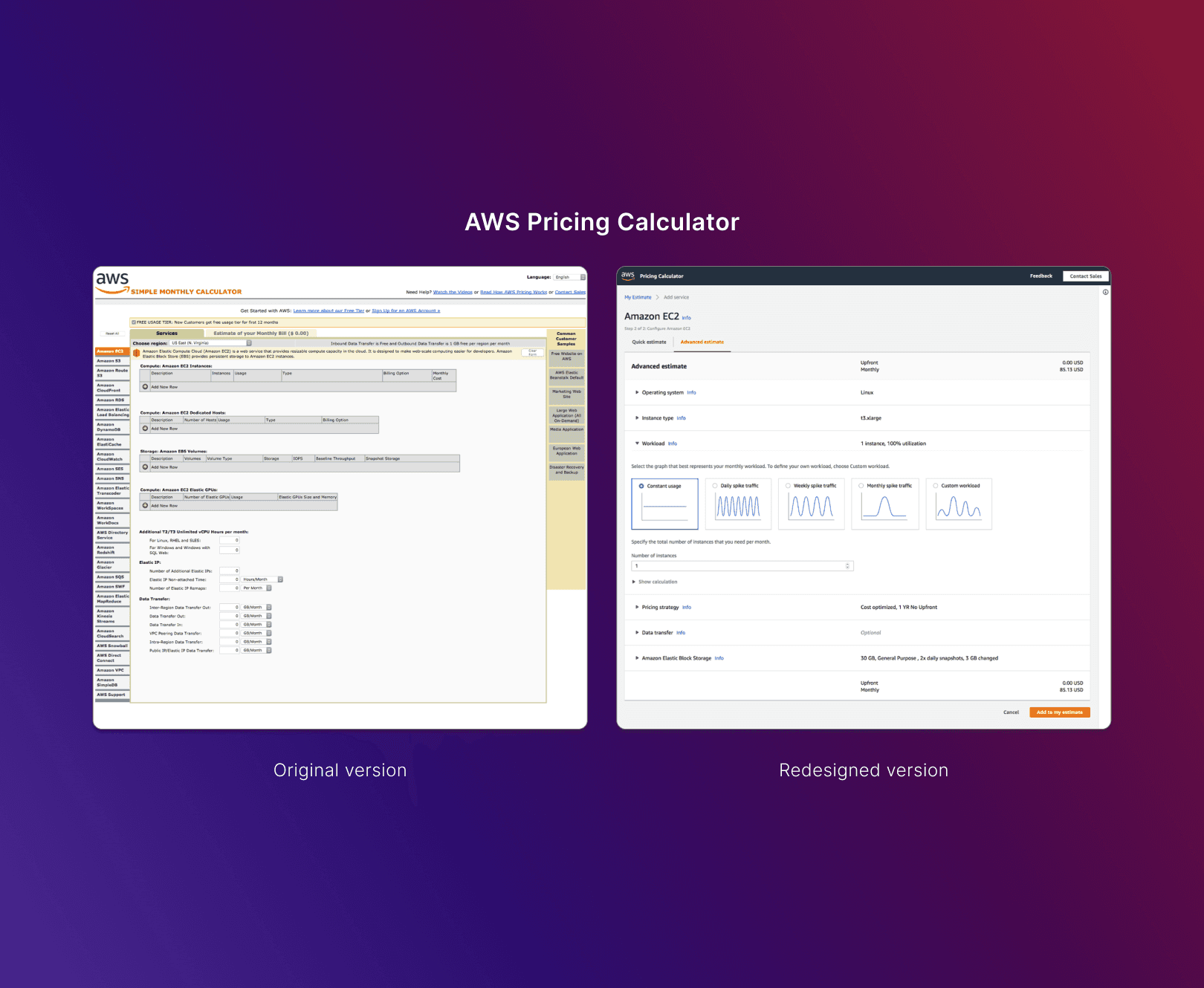
Task: Click plus icon under EC2 Instances table
Action: 146,386
